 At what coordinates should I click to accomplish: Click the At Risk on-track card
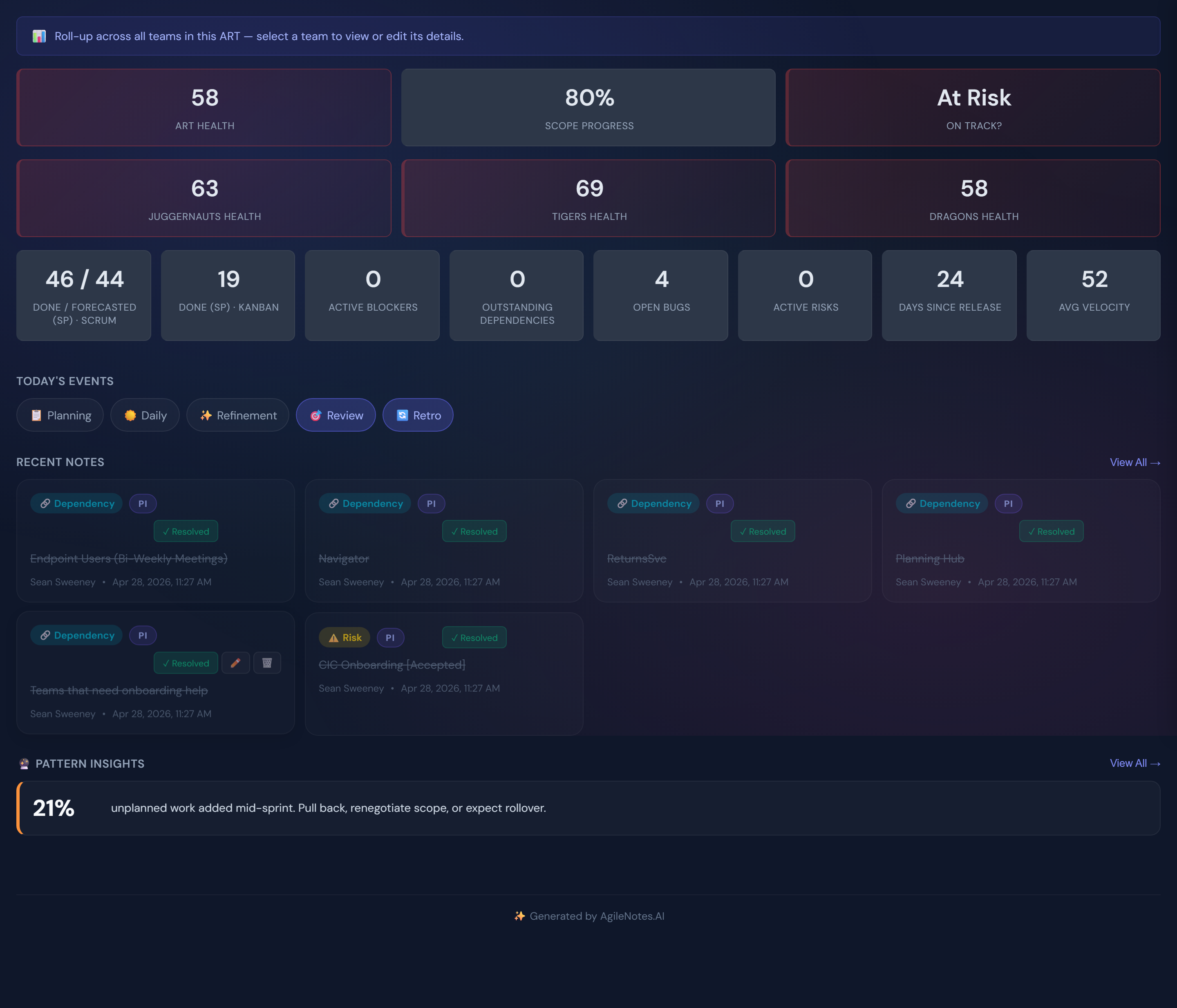click(973, 108)
